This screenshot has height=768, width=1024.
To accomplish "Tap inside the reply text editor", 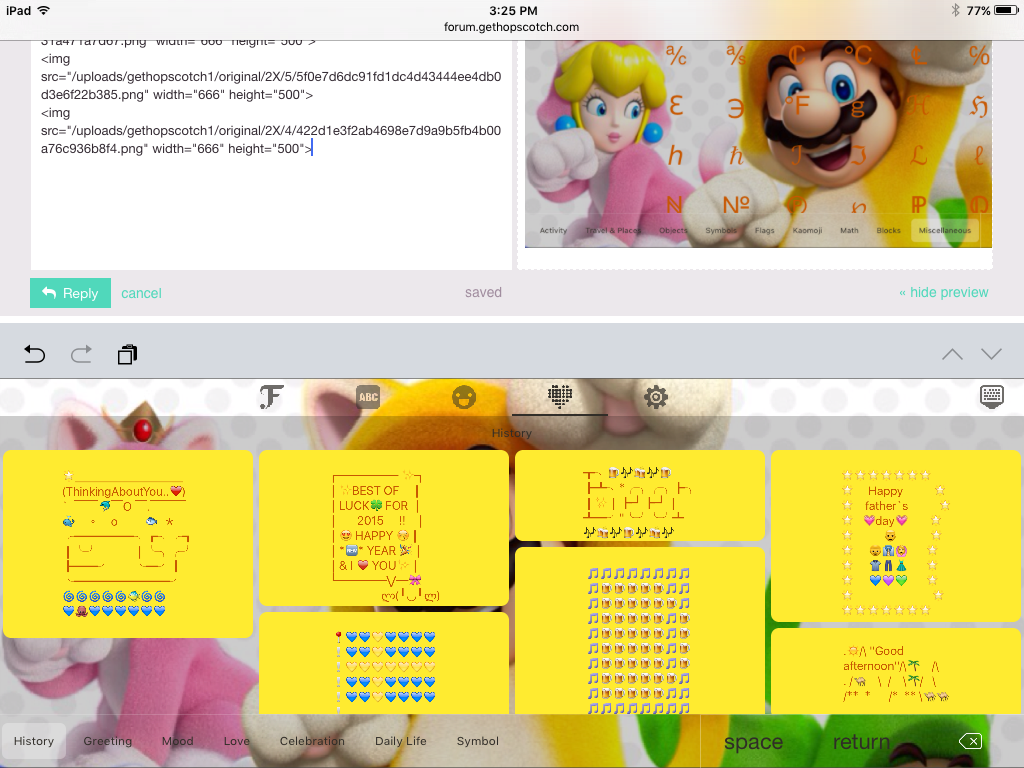I will 272,155.
